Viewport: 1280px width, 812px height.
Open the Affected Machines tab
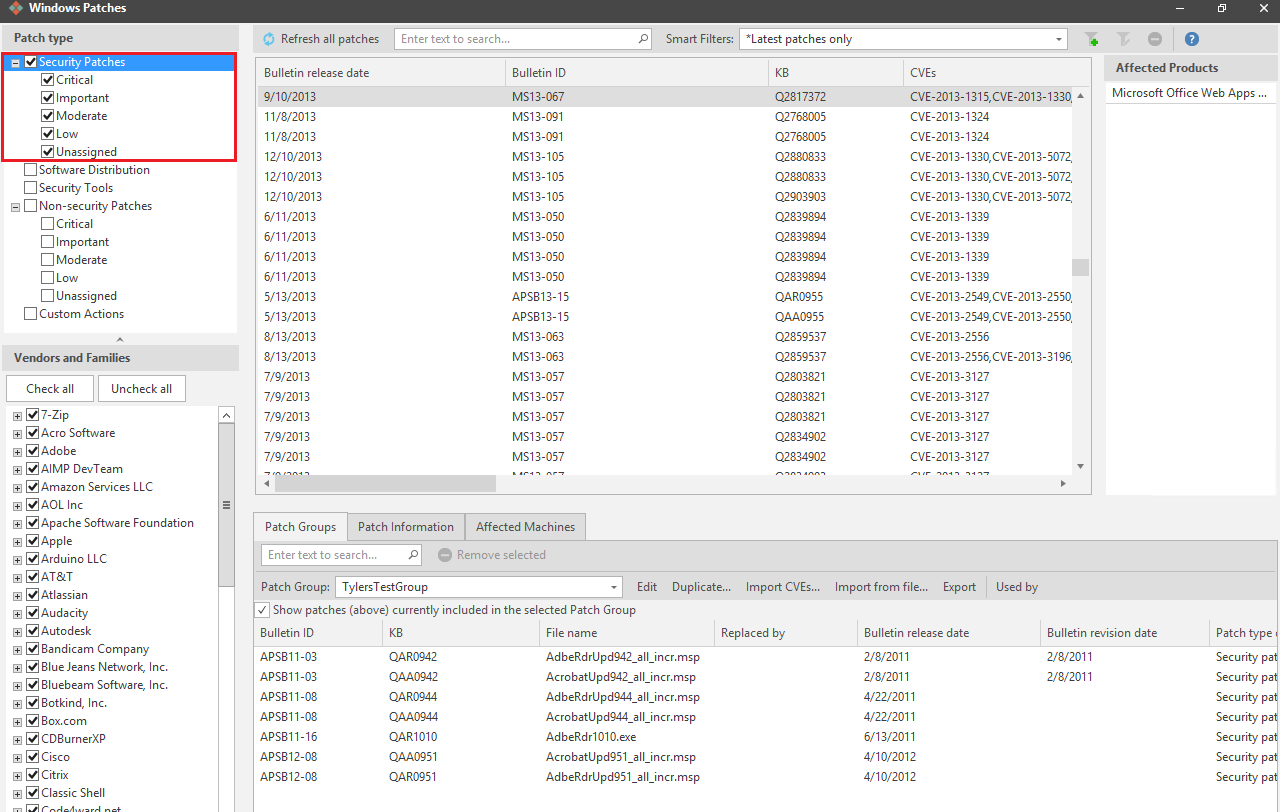coord(525,527)
